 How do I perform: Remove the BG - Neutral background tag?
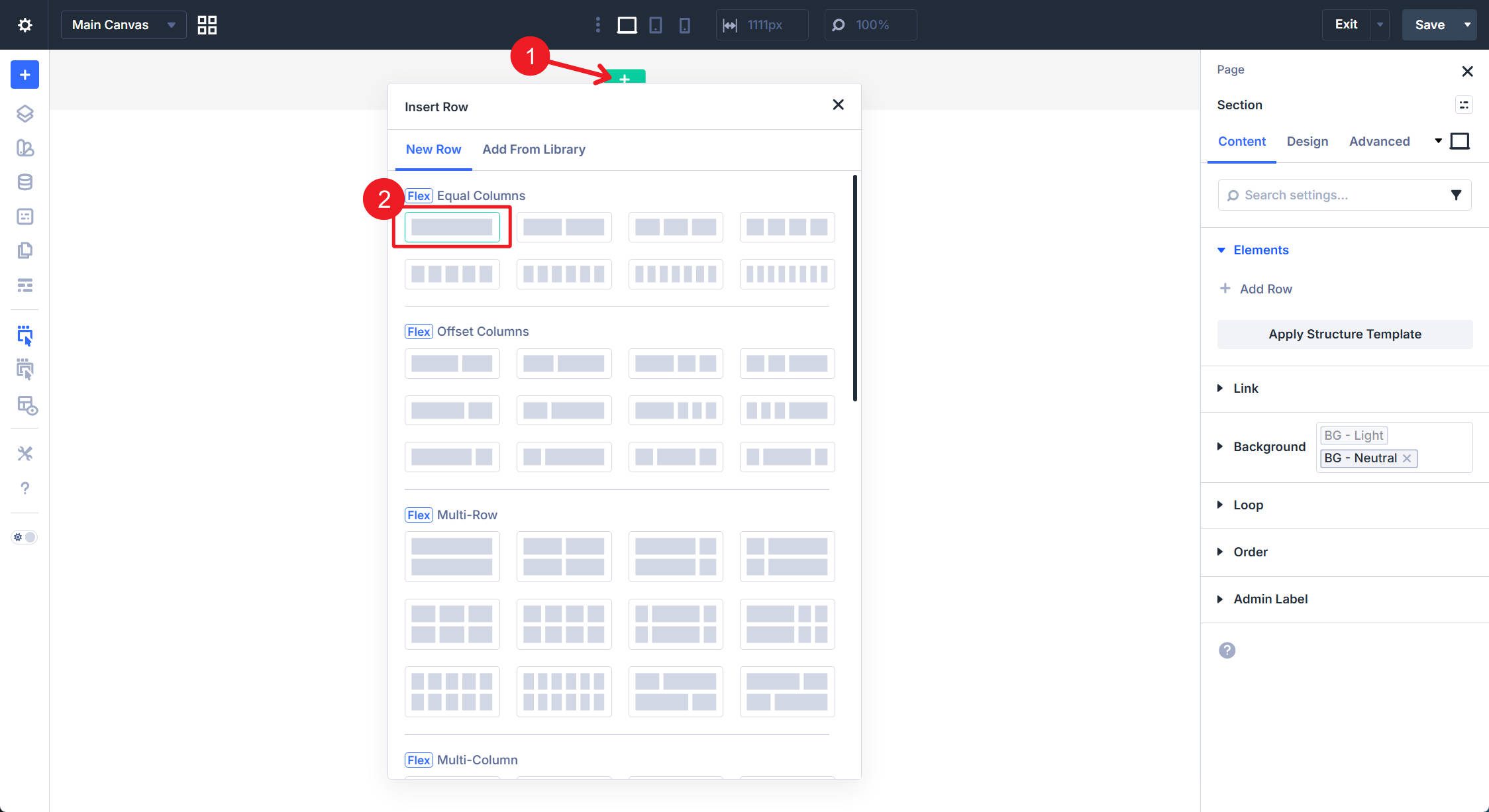point(1407,458)
